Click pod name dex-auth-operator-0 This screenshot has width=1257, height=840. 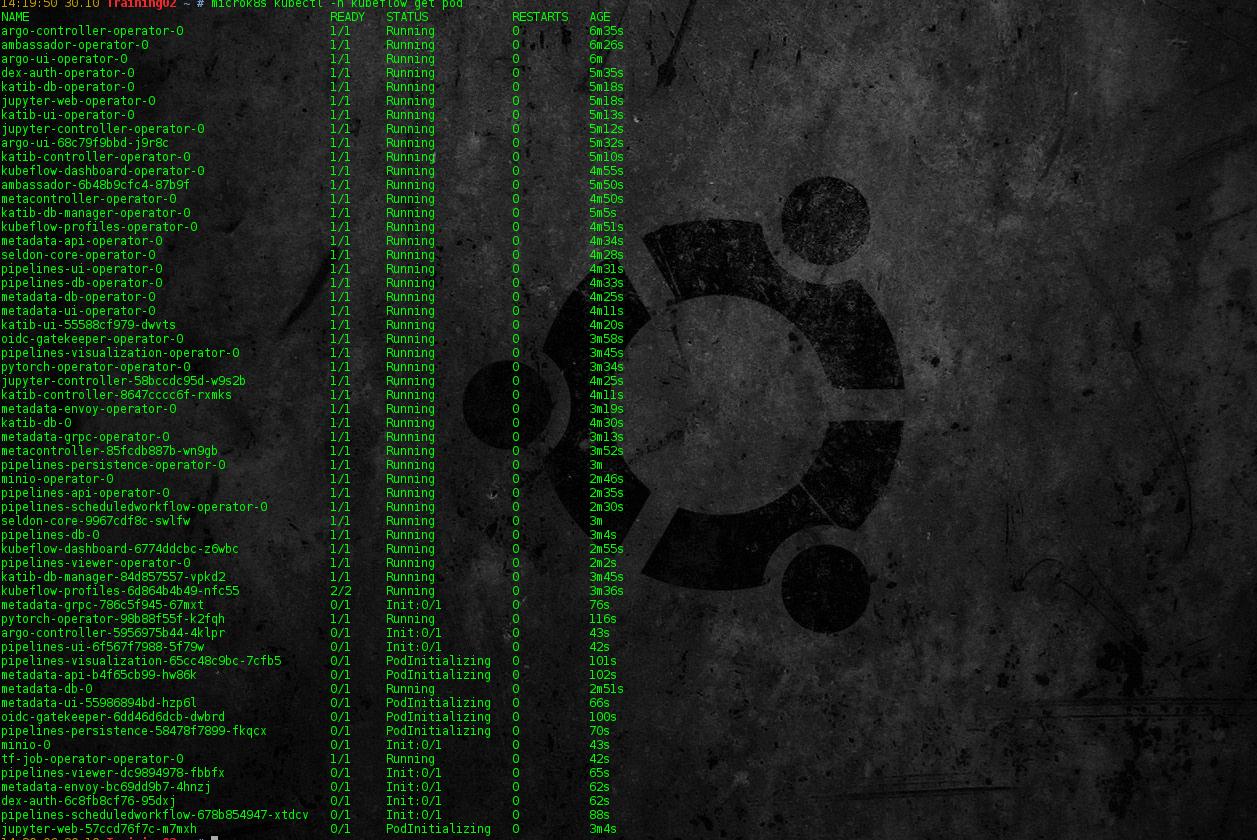pos(68,73)
